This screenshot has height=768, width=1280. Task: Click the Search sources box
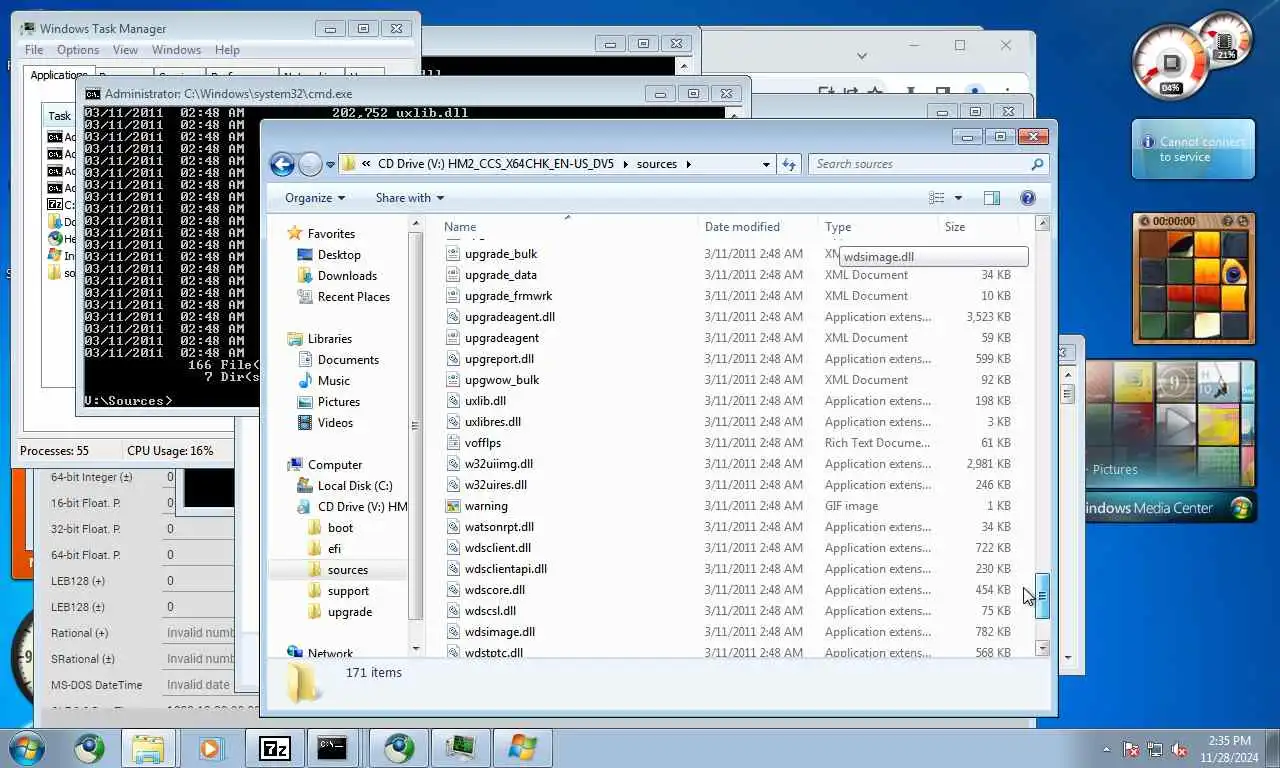(x=920, y=164)
